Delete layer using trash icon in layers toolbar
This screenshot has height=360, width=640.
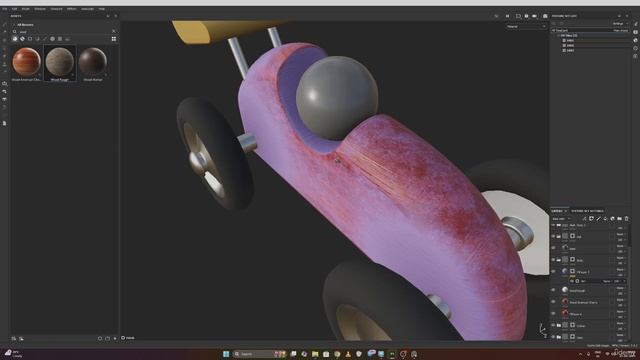(627, 219)
